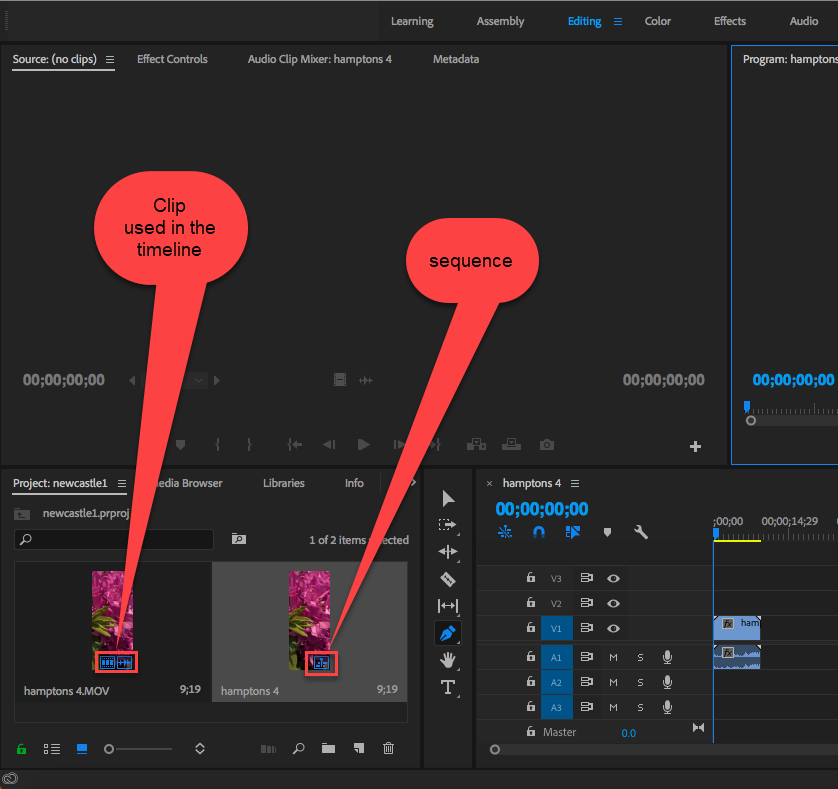Select the Slip tool

tap(448, 606)
